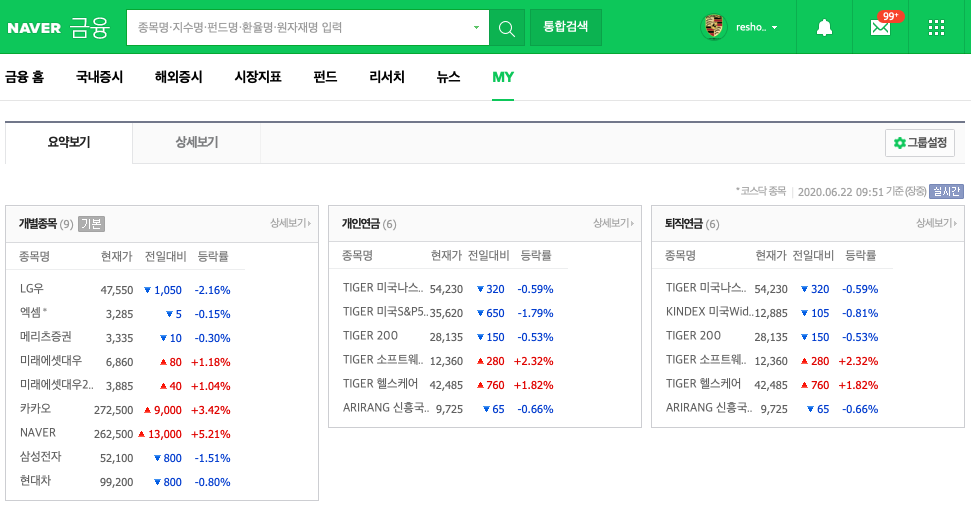The height and width of the screenshot is (510, 971).
Task: Open the mail envelope icon
Action: coord(880,28)
